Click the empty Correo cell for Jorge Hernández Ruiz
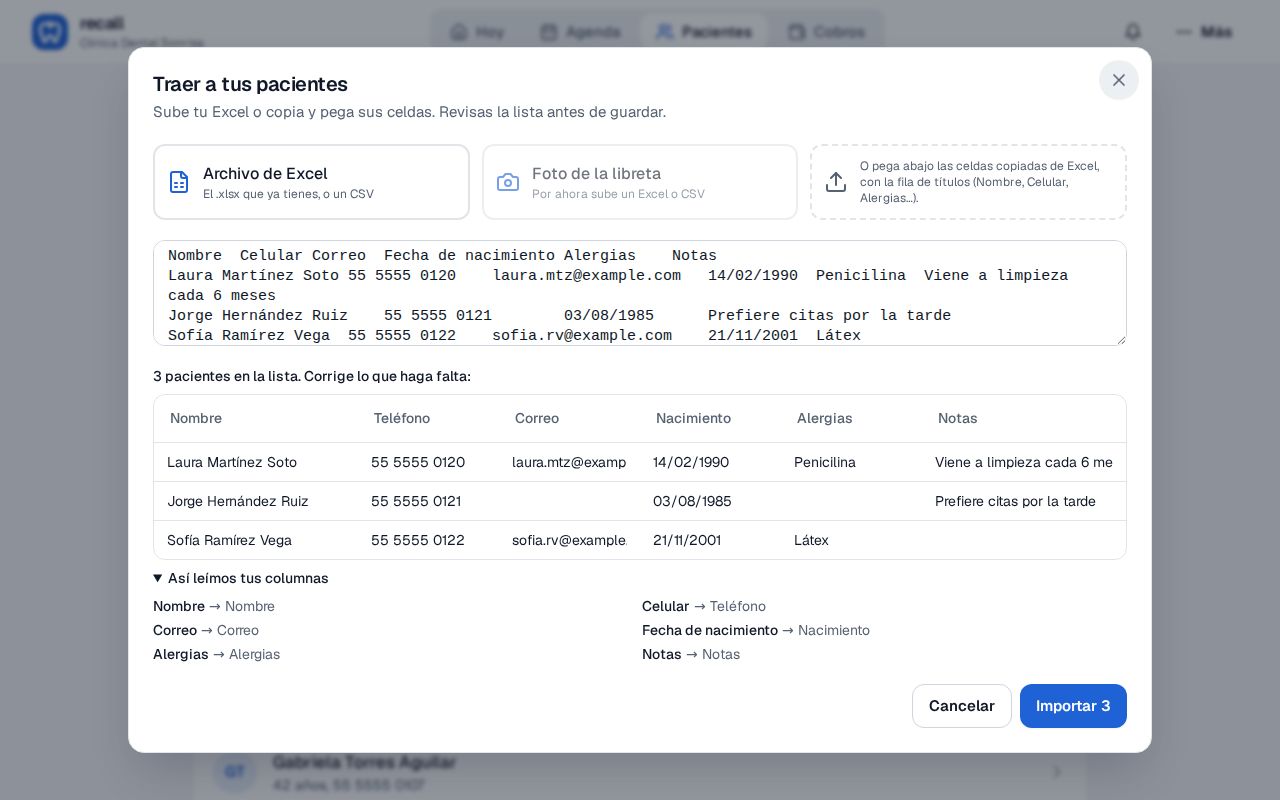This screenshot has height=800, width=1280. pos(569,501)
